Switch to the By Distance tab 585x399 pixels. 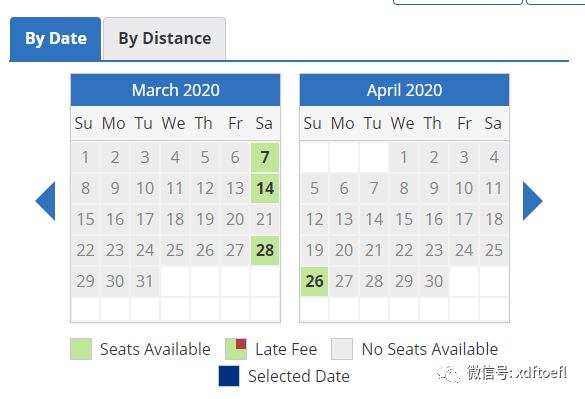(x=165, y=38)
